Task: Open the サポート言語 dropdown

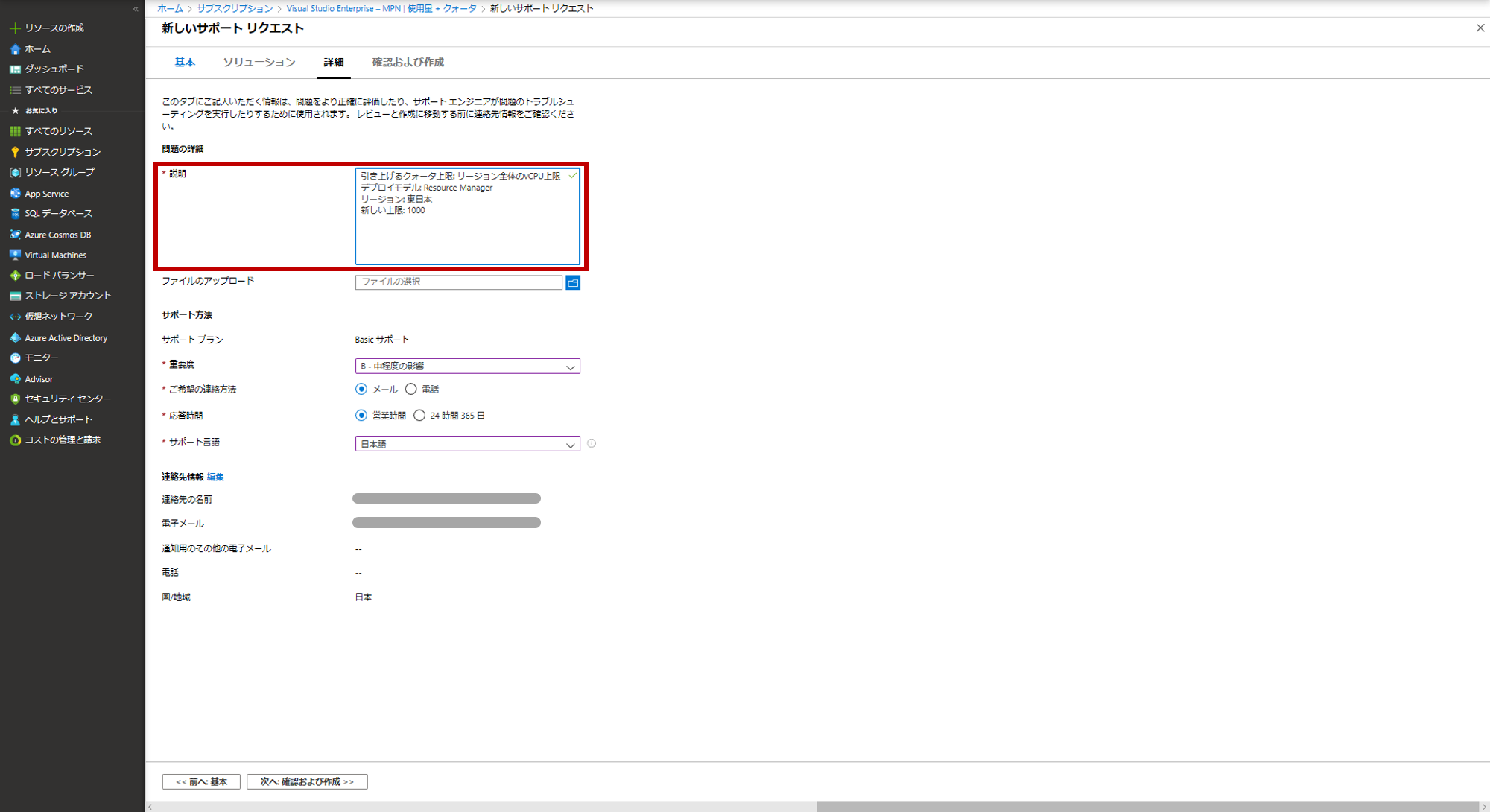Action: [467, 444]
